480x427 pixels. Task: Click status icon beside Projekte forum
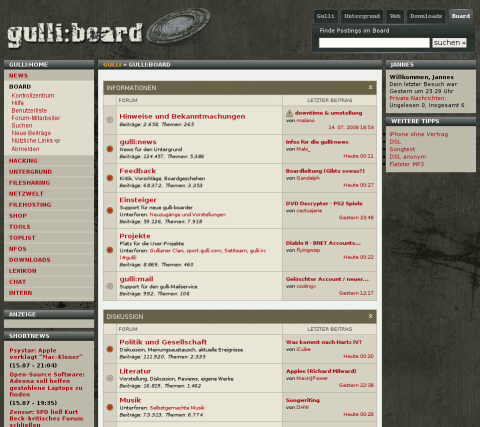click(110, 250)
